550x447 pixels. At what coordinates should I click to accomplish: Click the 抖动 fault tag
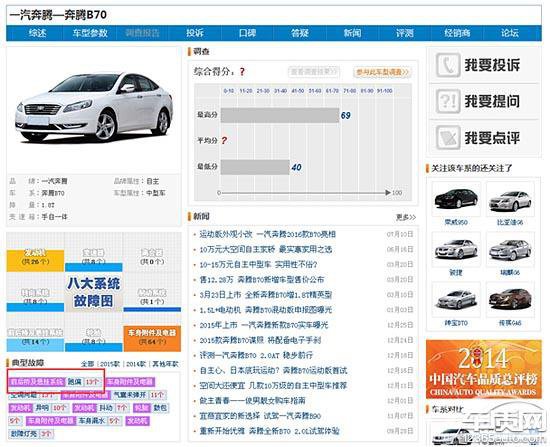click(106, 408)
